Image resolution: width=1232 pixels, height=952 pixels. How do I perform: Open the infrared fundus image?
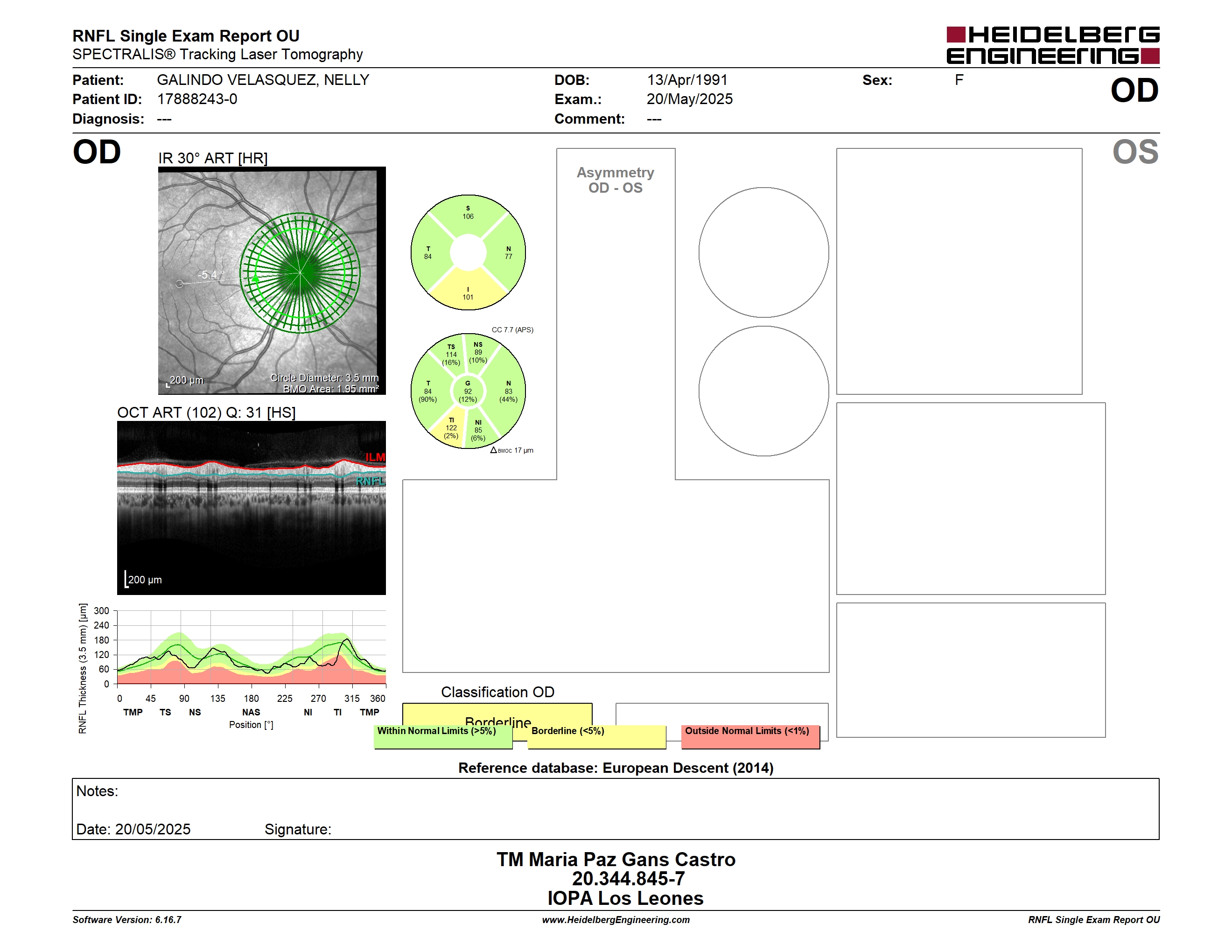tap(272, 280)
